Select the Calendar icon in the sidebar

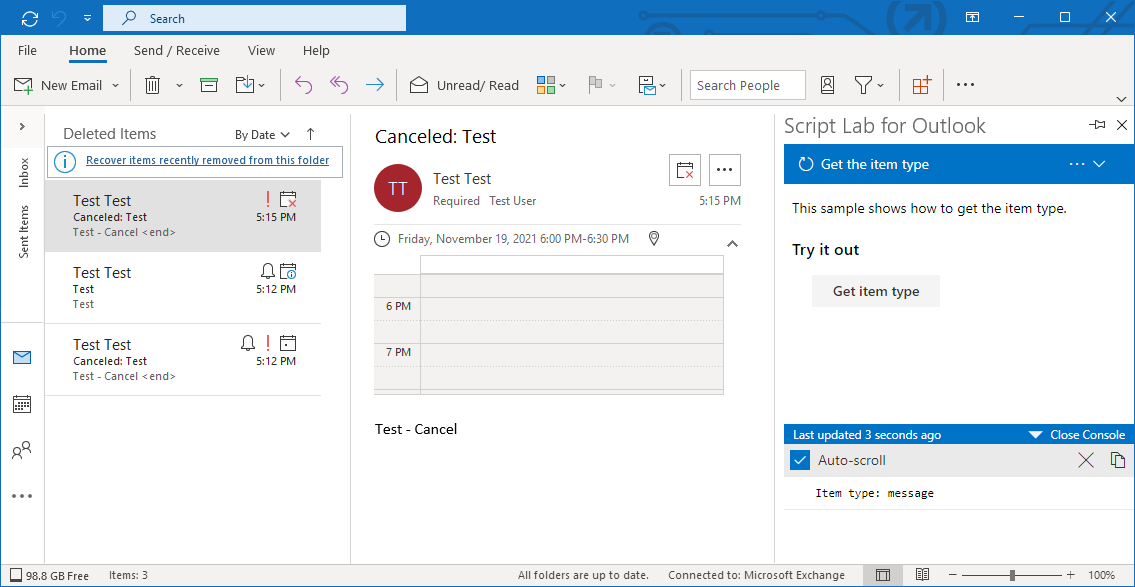point(22,404)
